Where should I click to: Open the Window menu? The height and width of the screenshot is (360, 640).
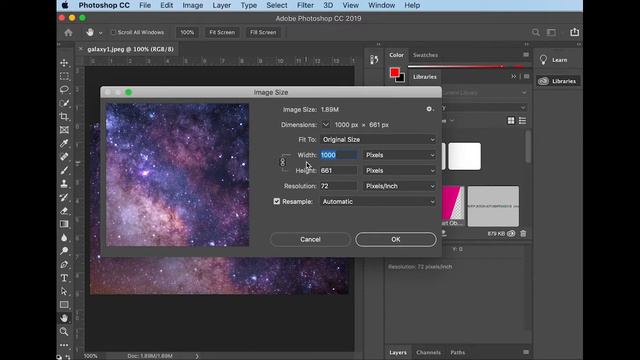coord(381,5)
